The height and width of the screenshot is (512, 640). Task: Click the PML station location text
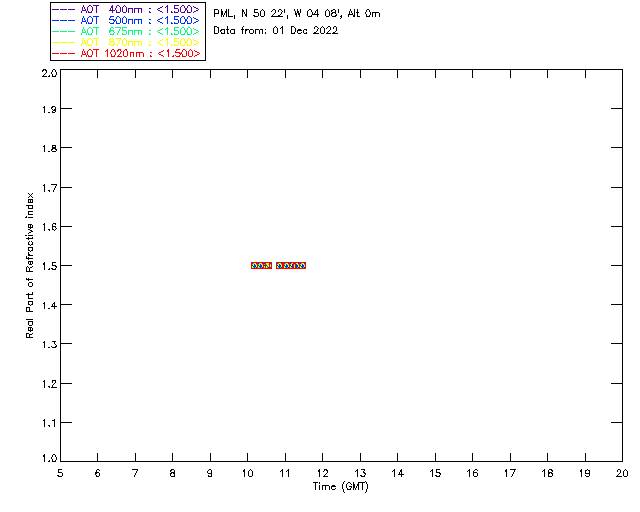pyautogui.click(x=297, y=13)
